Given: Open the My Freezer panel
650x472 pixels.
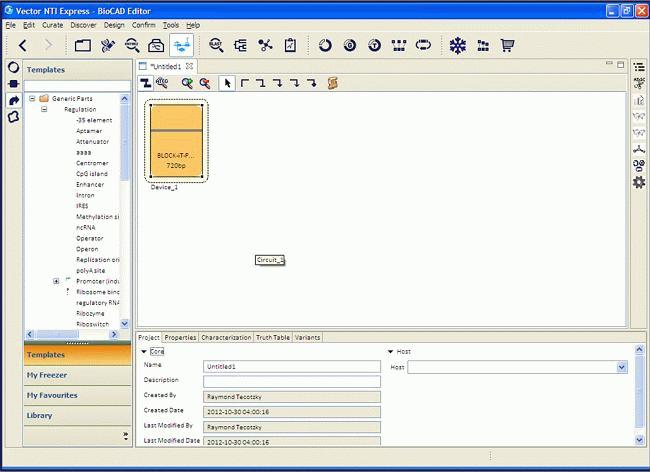Looking at the screenshot, I should coord(52,375).
